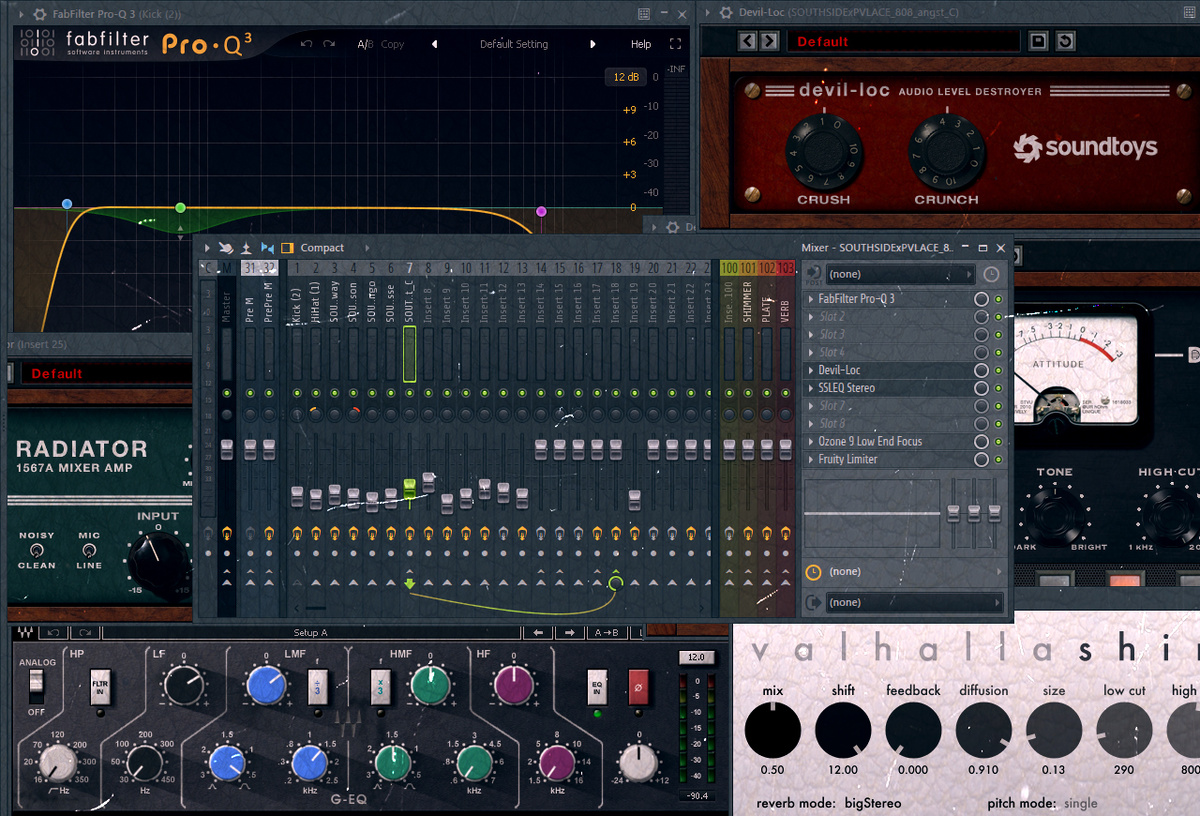Image resolution: width=1200 pixels, height=816 pixels.
Task: Undo the last change in Pro-Q 3
Action: pyautogui.click(x=306, y=44)
